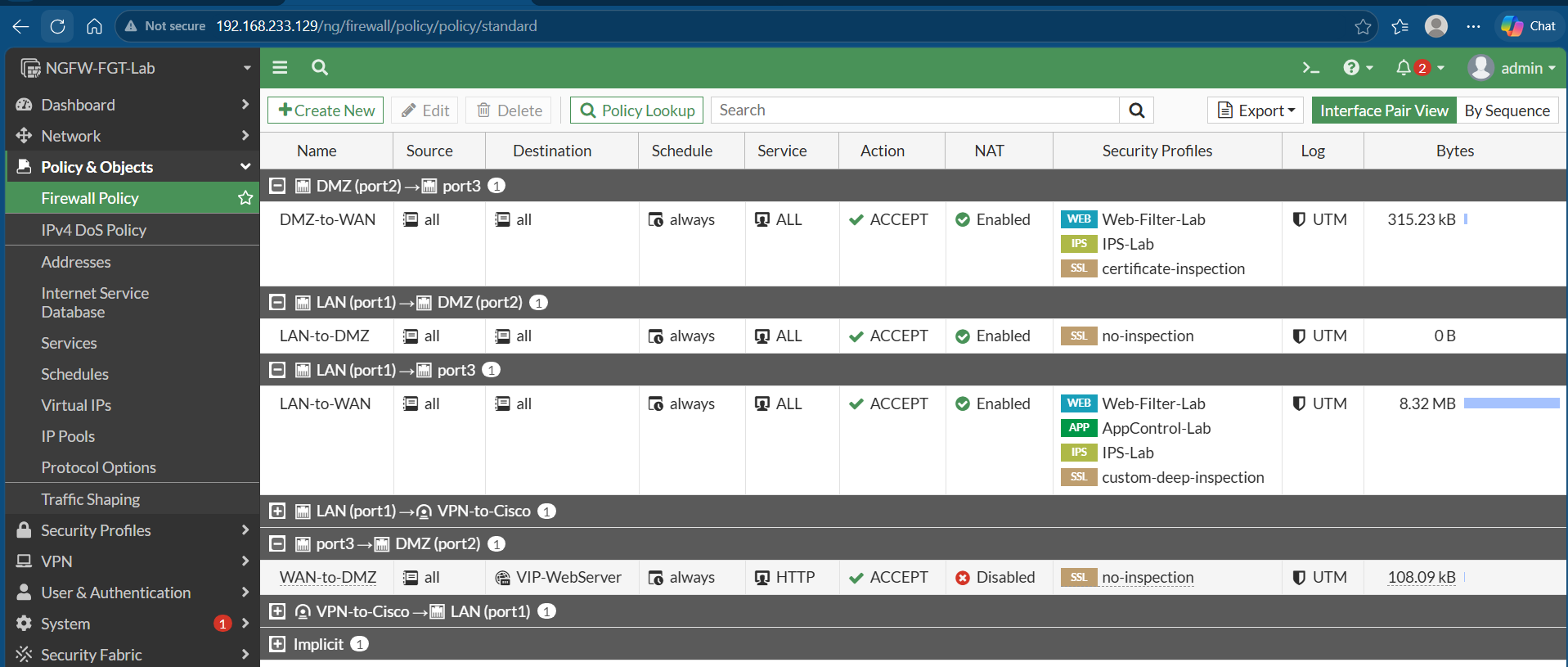Toggle the sidebar hamburger menu

(x=280, y=67)
